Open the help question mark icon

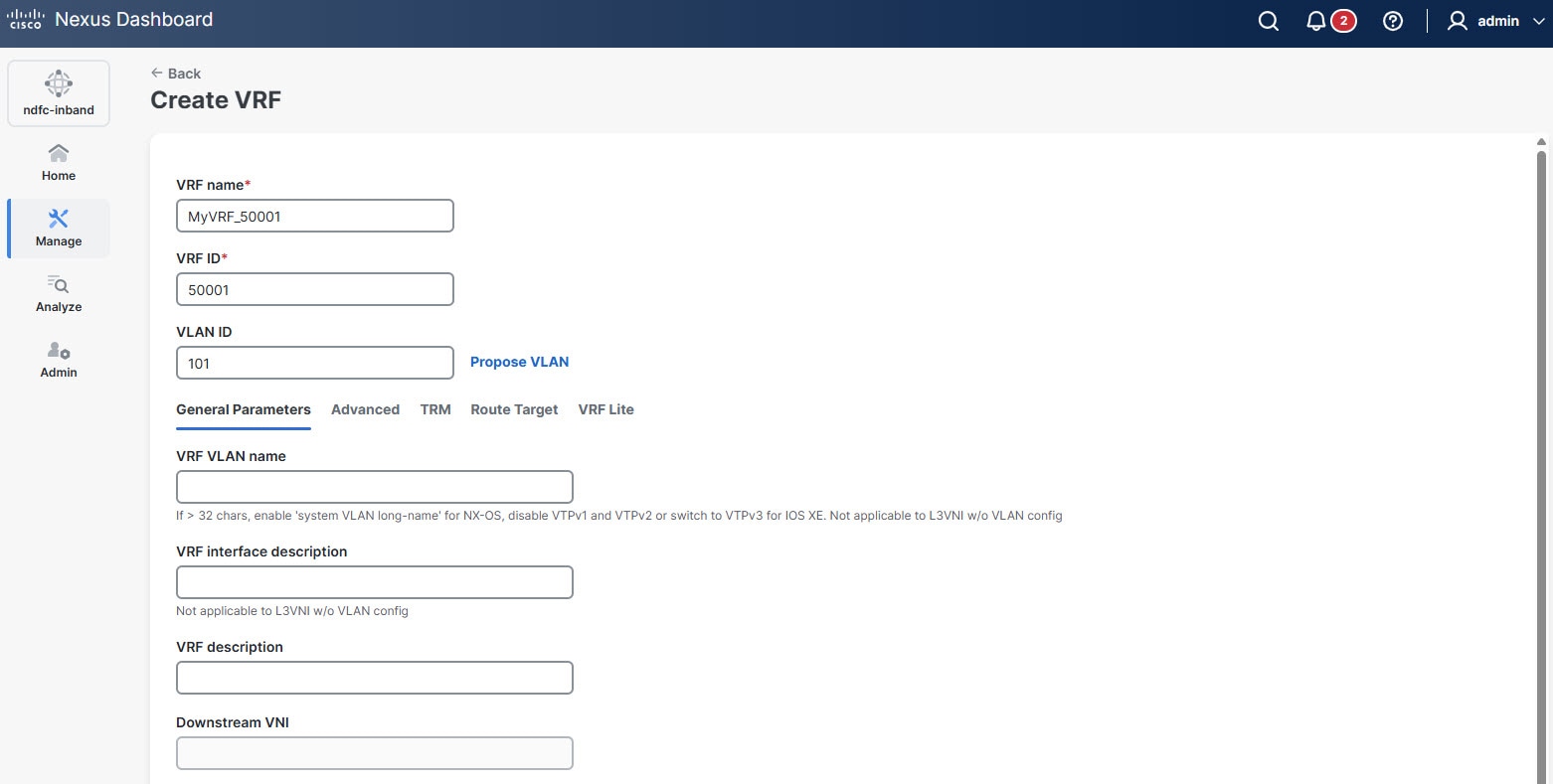pyautogui.click(x=1393, y=21)
